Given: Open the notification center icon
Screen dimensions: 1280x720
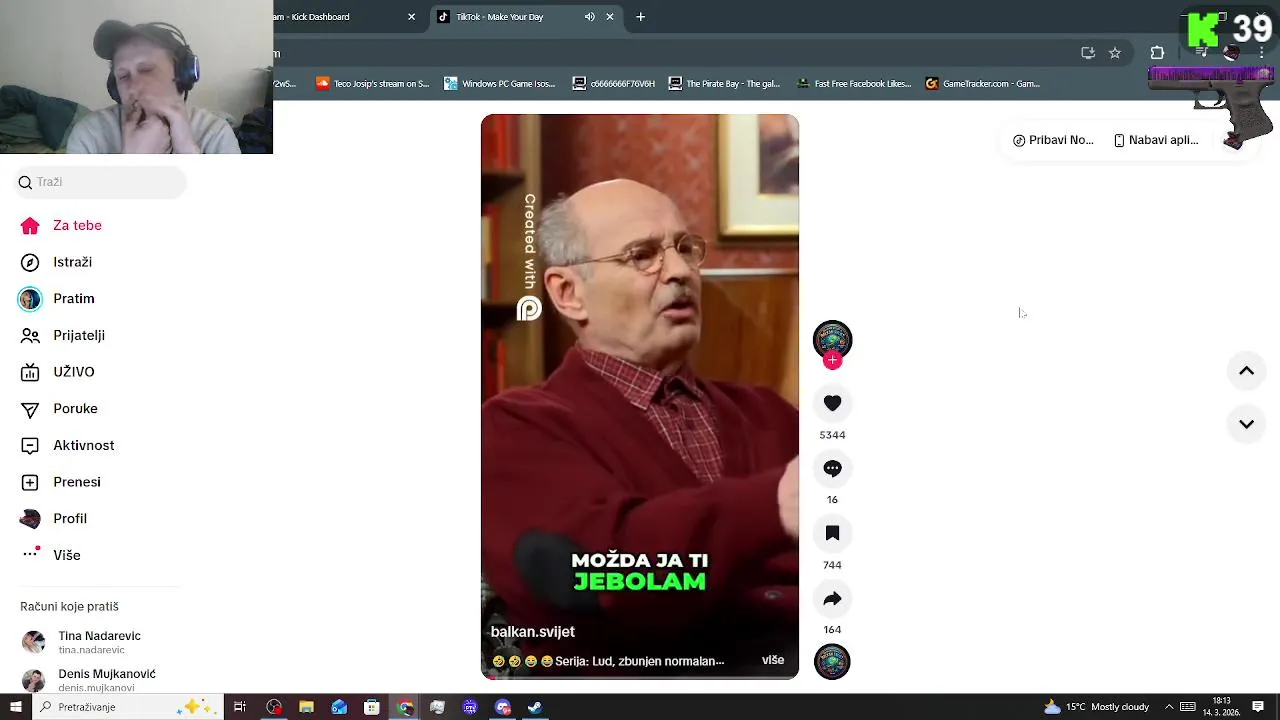Looking at the screenshot, I should (1258, 707).
